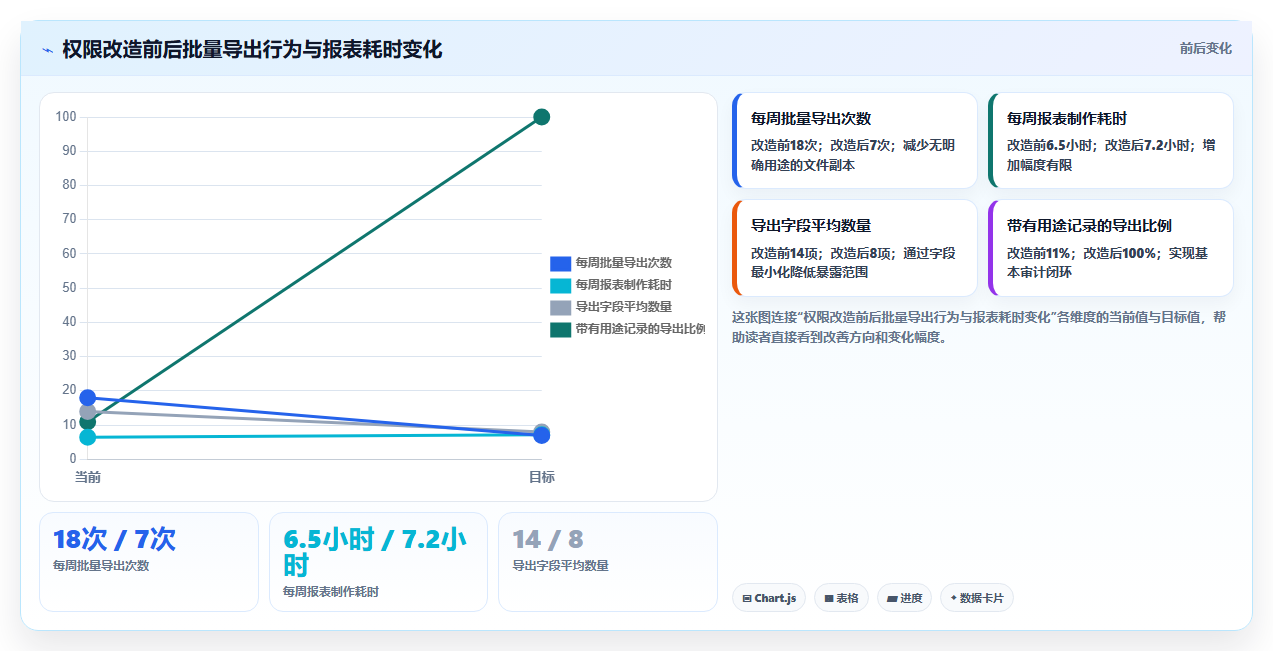Click the green data point at 100
This screenshot has width=1273, height=651.
tap(541, 117)
